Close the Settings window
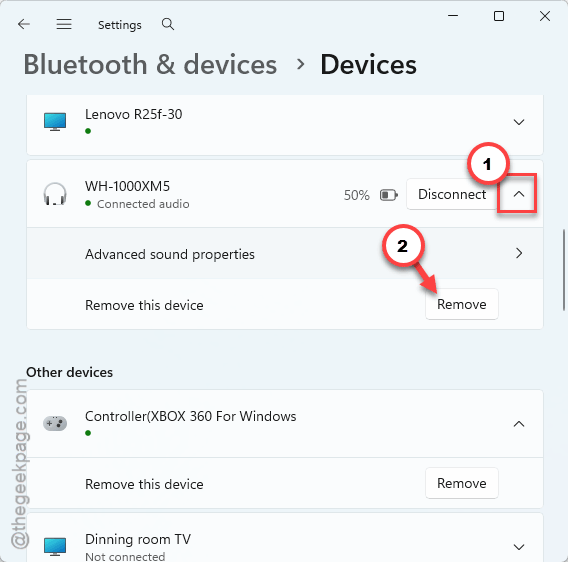Viewport: 568px width, 562px height. click(x=545, y=16)
